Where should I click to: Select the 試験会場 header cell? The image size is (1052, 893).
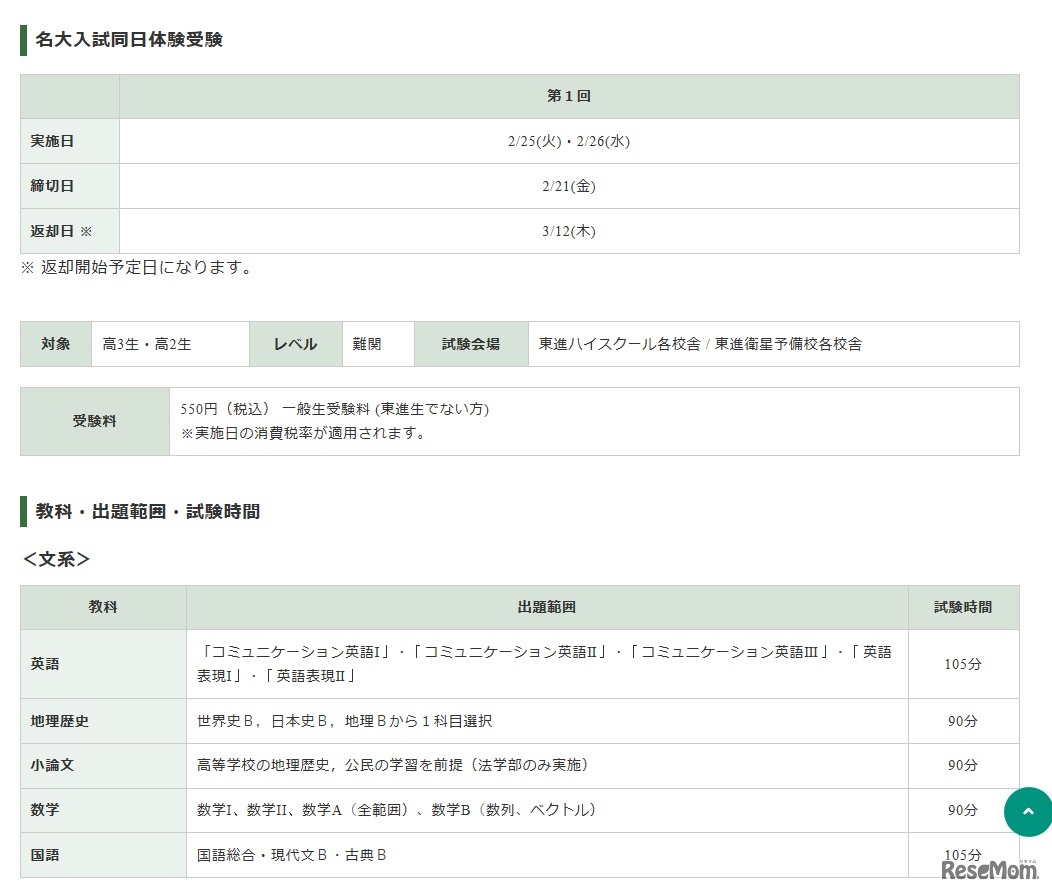click(x=470, y=343)
